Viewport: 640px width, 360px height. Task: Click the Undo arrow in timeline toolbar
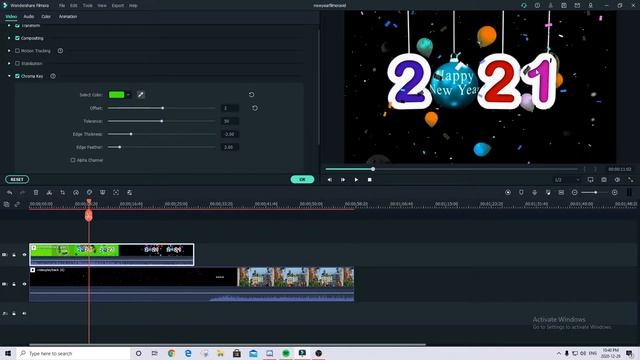tap(9, 192)
